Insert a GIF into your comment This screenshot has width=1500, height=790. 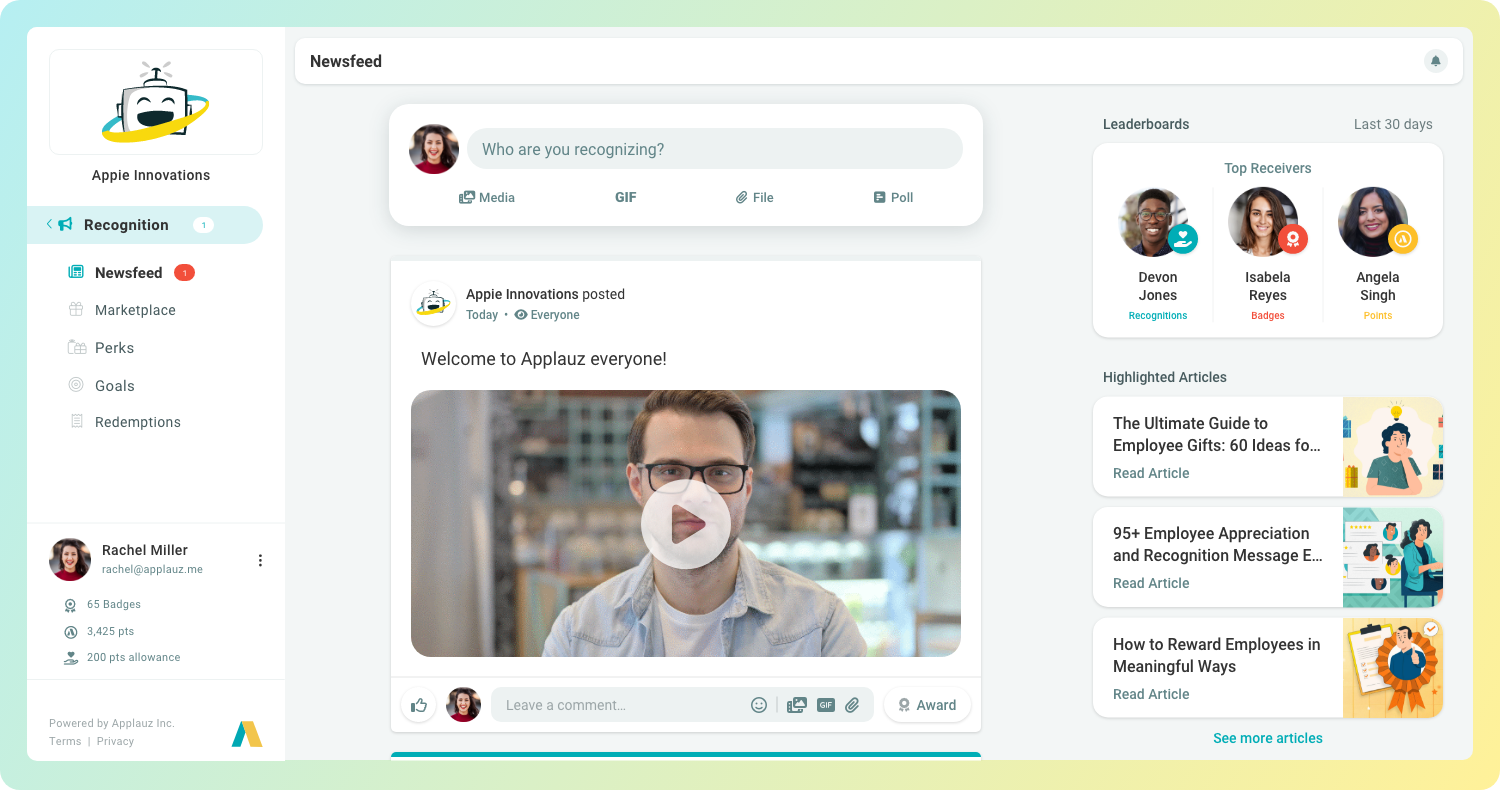[x=825, y=705]
